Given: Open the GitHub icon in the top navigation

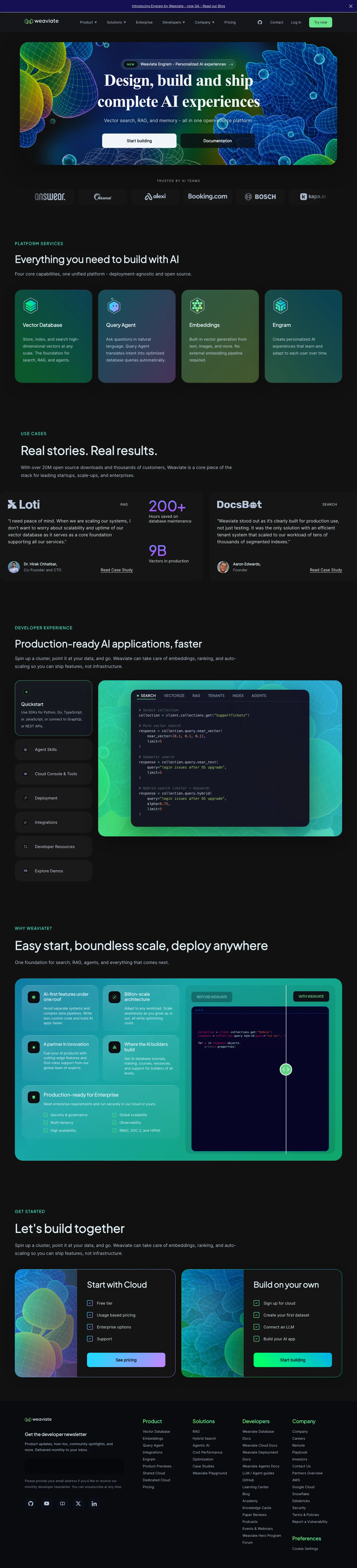Looking at the screenshot, I should [x=260, y=23].
